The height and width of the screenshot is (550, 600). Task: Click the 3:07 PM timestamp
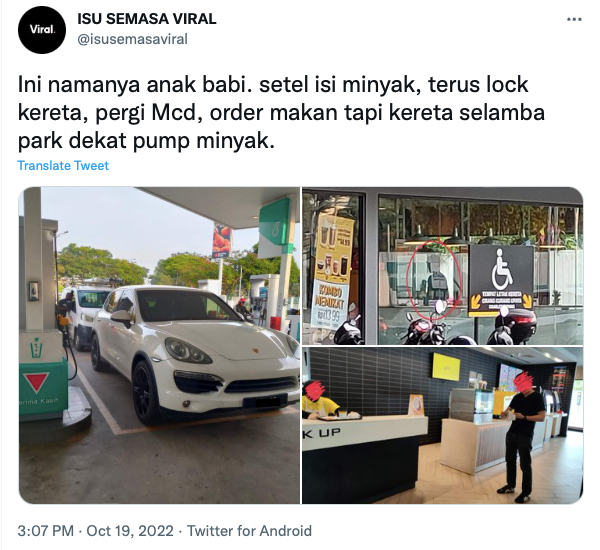pos(46,531)
